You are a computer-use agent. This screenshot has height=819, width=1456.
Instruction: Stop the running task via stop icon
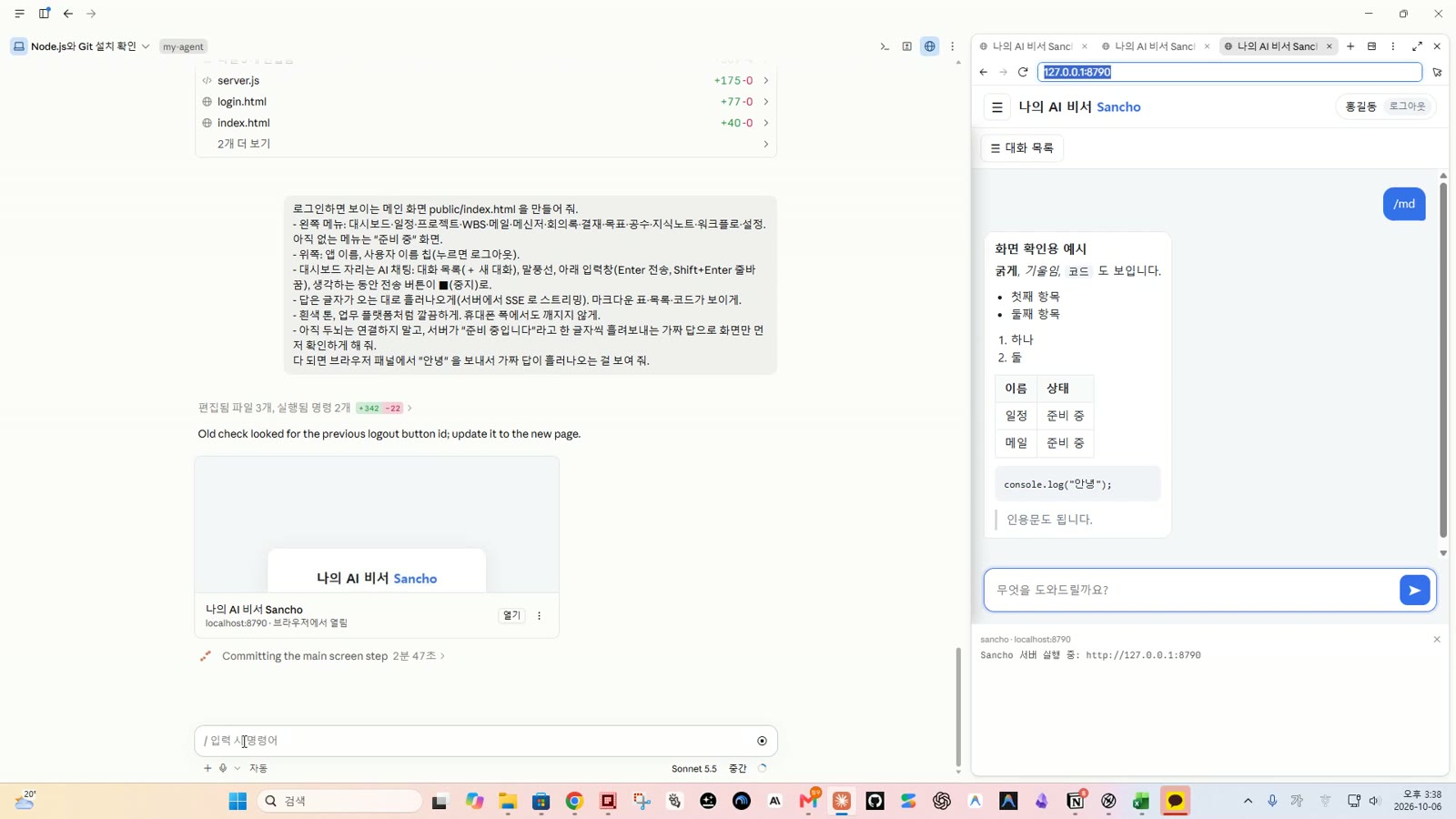[762, 741]
